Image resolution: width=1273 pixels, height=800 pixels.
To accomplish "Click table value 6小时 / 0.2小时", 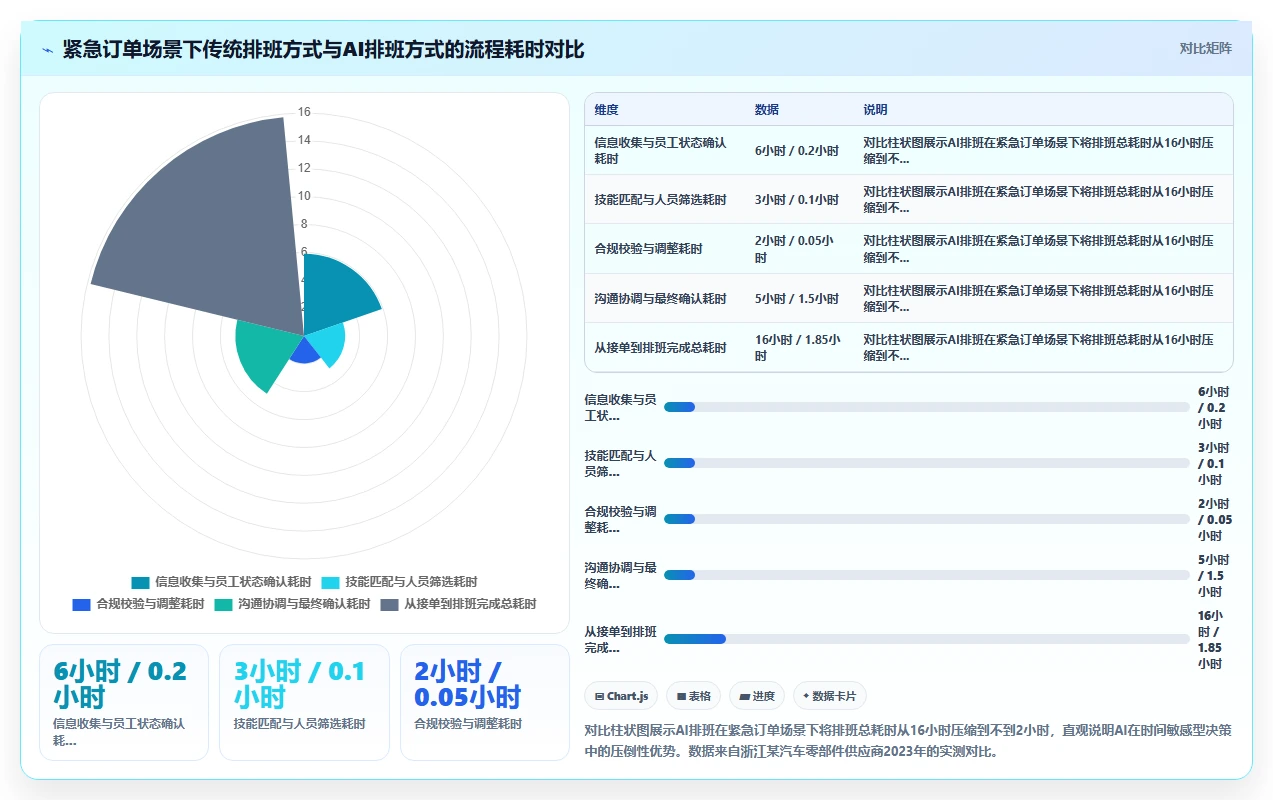I will [797, 151].
